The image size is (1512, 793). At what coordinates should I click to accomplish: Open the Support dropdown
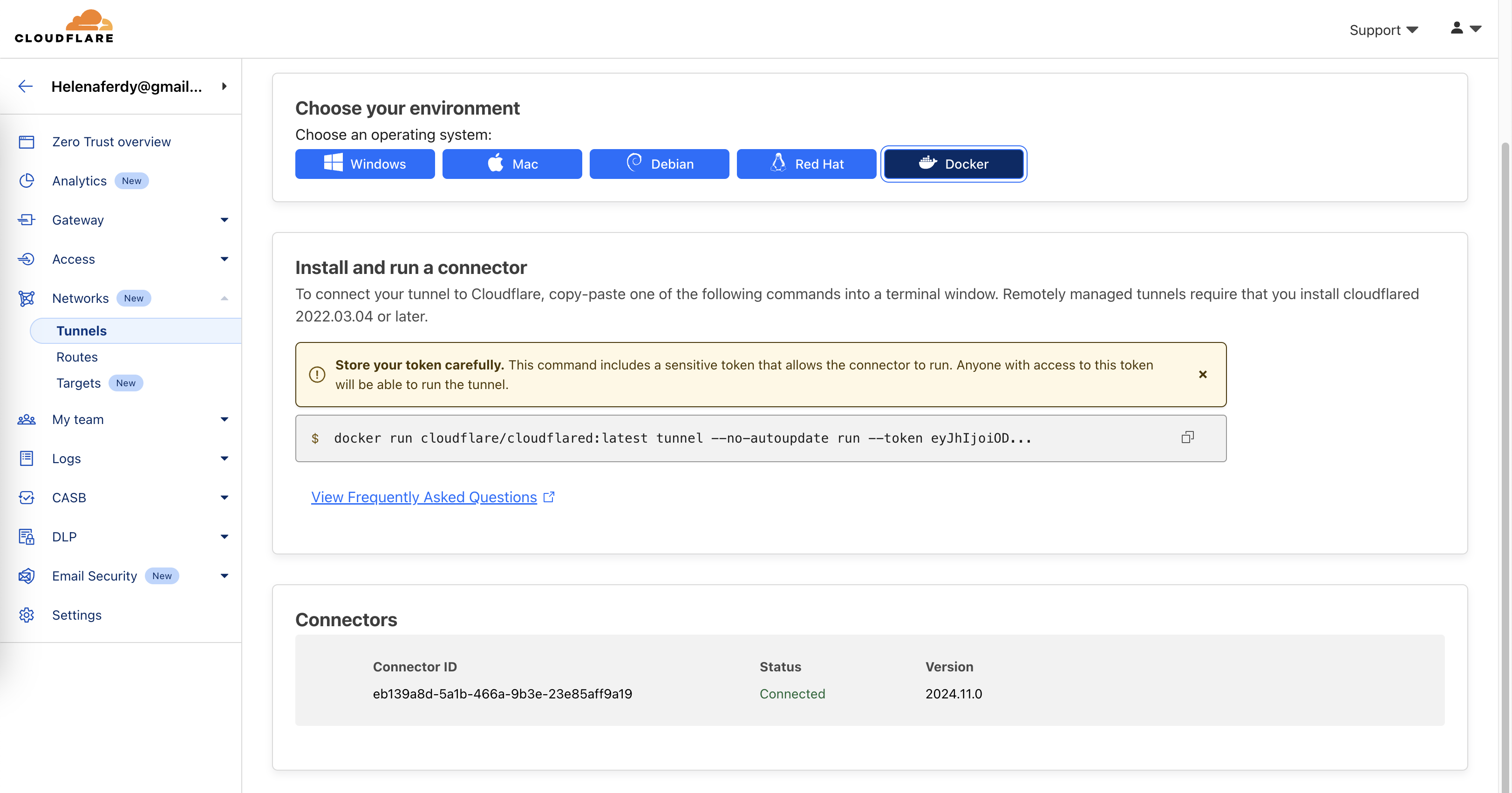pos(1383,30)
